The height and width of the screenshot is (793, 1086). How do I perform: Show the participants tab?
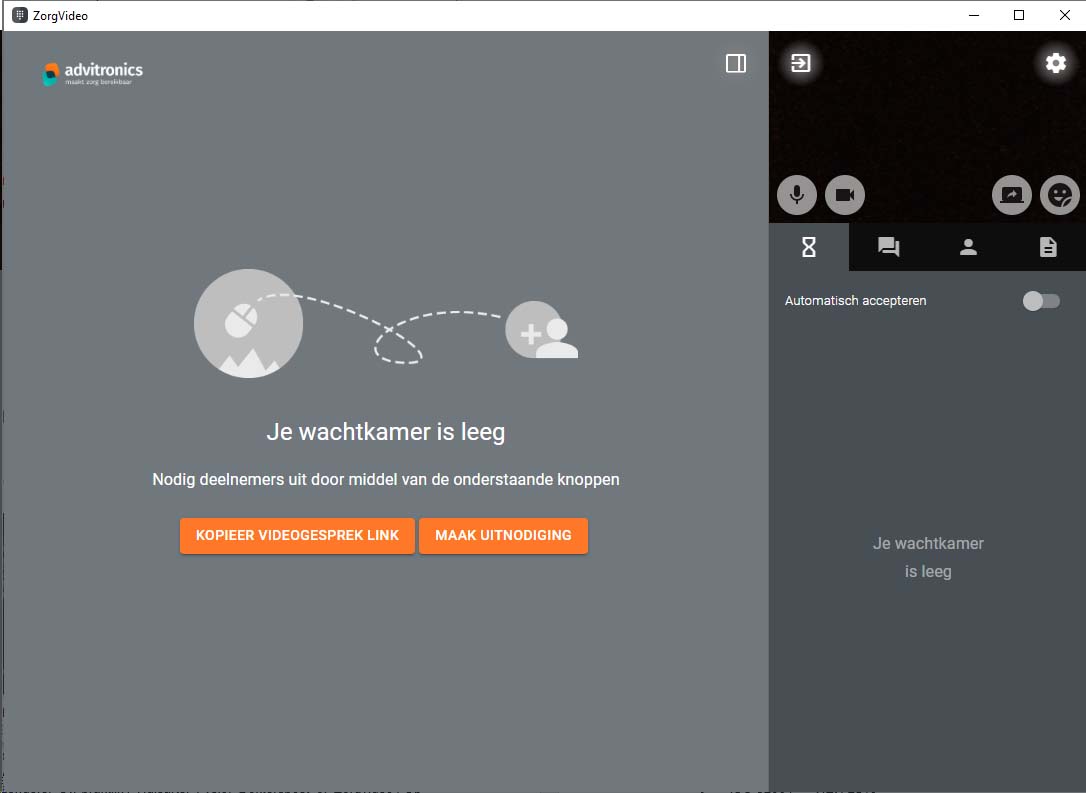[968, 247]
